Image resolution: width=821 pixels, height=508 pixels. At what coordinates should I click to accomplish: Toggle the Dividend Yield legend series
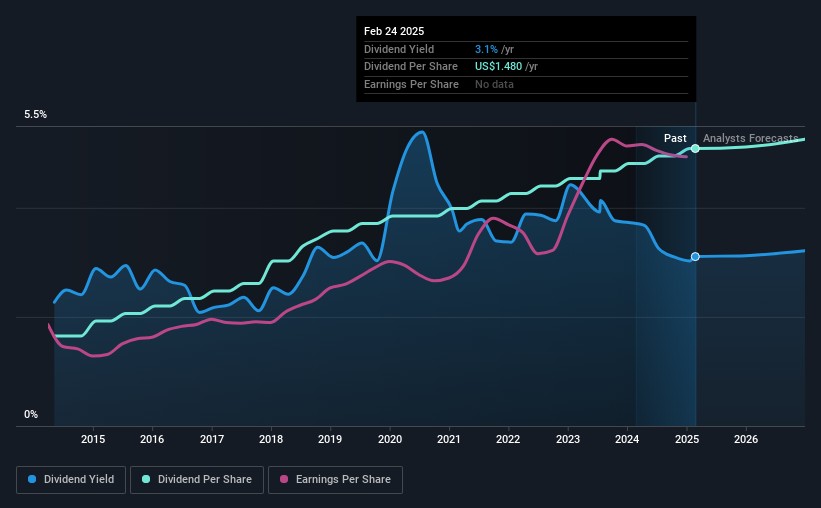[70, 479]
